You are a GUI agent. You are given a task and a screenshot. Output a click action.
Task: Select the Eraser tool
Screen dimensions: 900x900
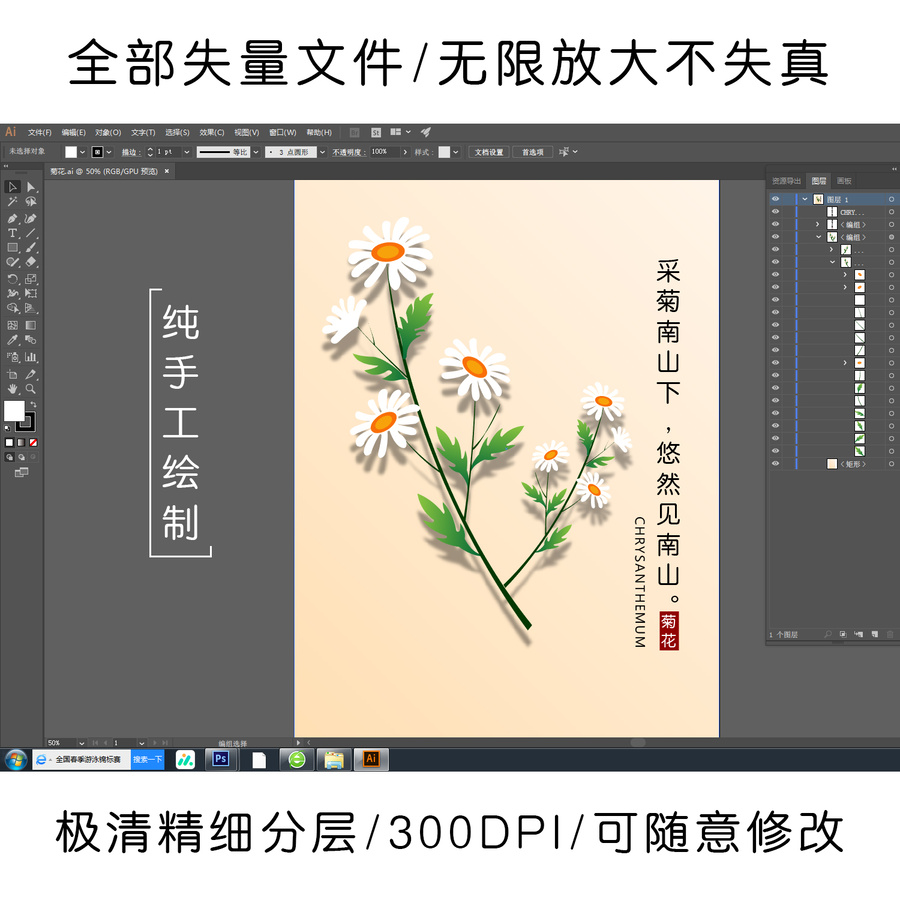coord(31,262)
